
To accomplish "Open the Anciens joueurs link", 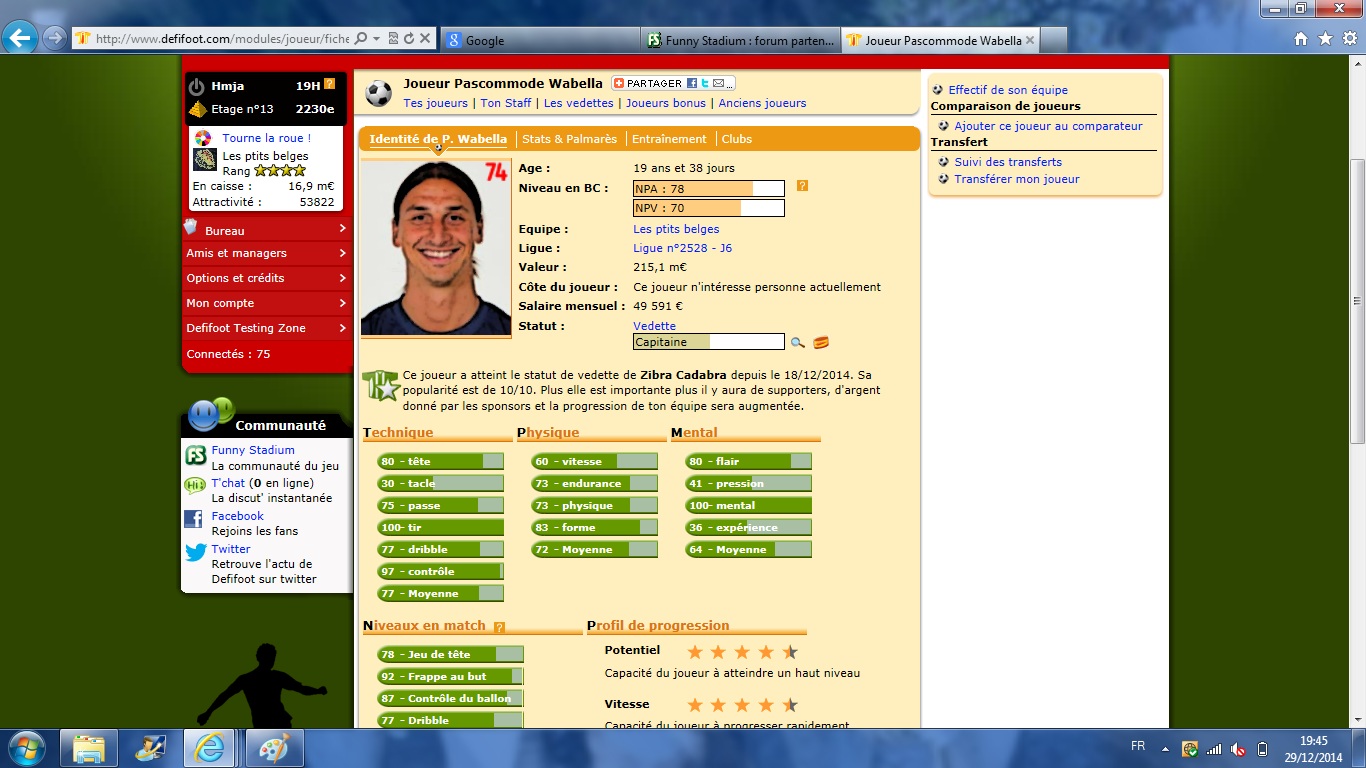I will click(x=762, y=103).
